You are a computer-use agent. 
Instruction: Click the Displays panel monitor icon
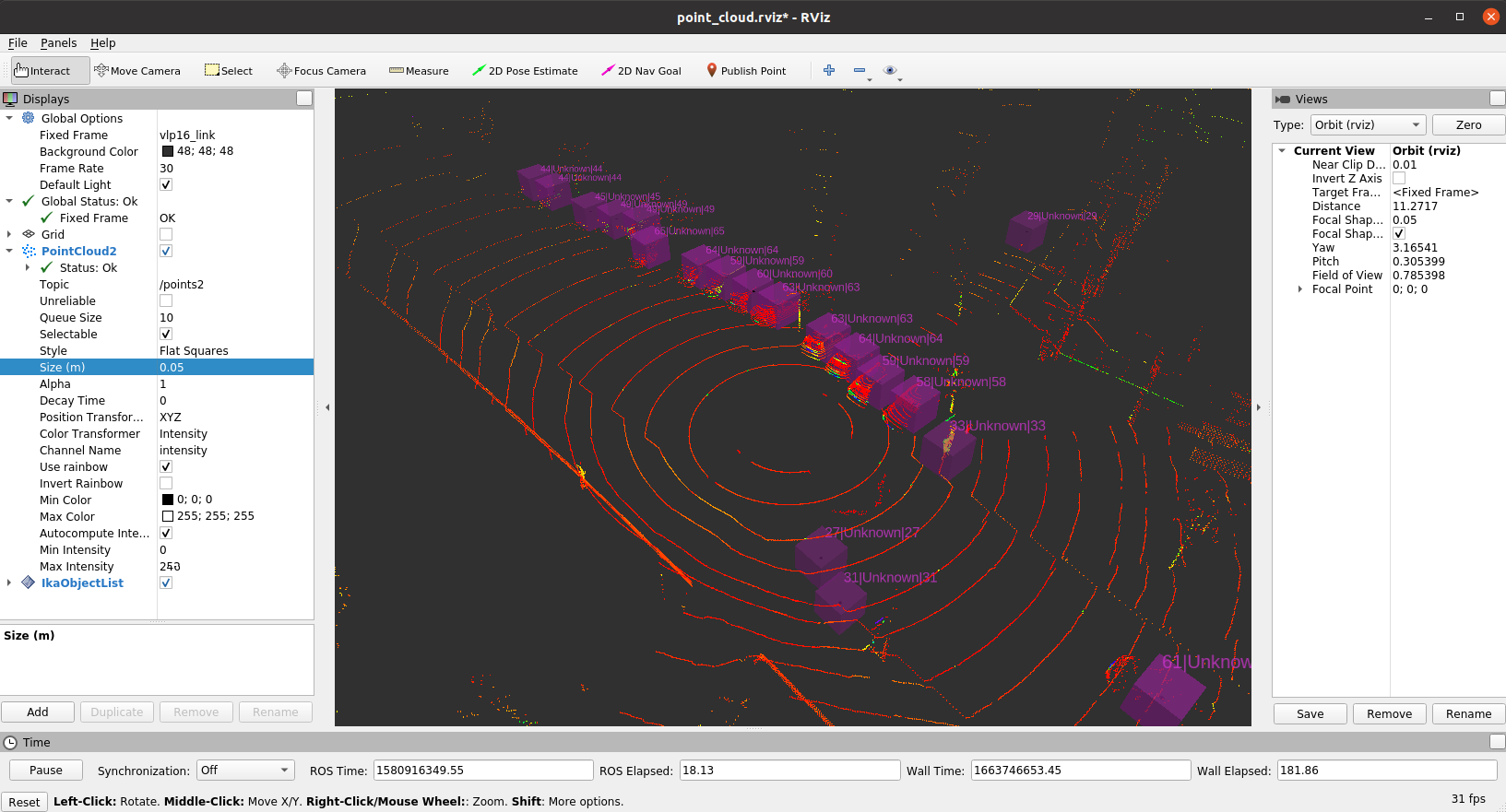[10, 99]
